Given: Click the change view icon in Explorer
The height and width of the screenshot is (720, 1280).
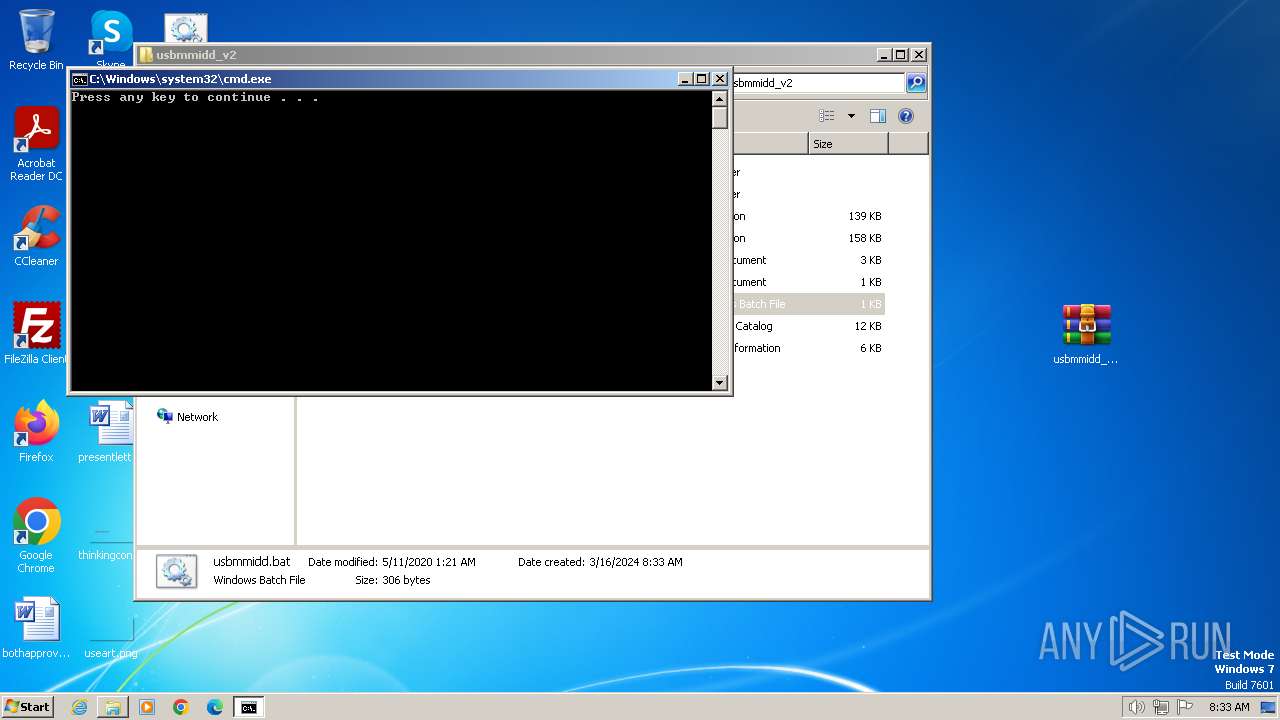Looking at the screenshot, I should coord(826,116).
